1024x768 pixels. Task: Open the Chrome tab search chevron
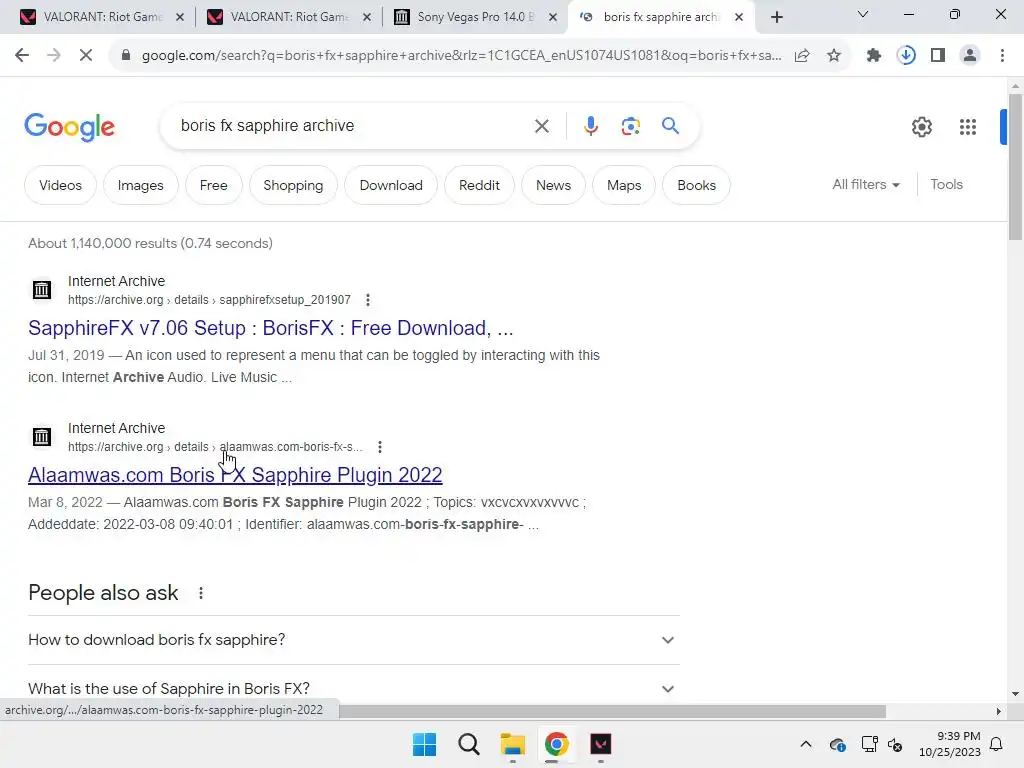point(863,14)
